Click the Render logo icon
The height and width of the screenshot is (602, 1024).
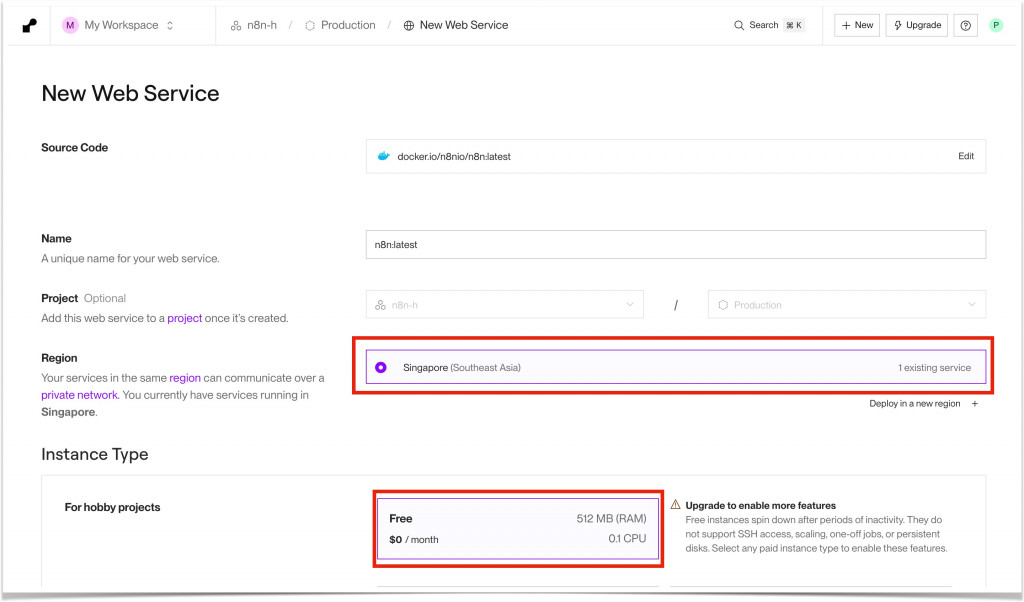point(29,25)
